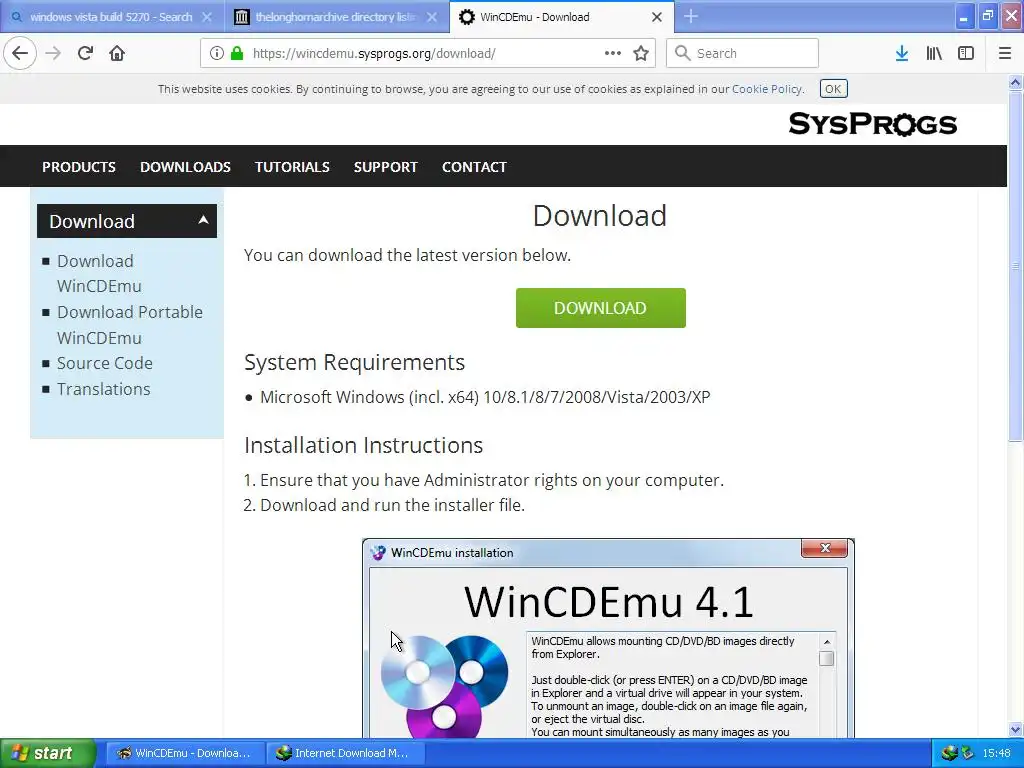Open the PRODUCTS menu item
Image resolution: width=1024 pixels, height=768 pixels.
point(79,167)
